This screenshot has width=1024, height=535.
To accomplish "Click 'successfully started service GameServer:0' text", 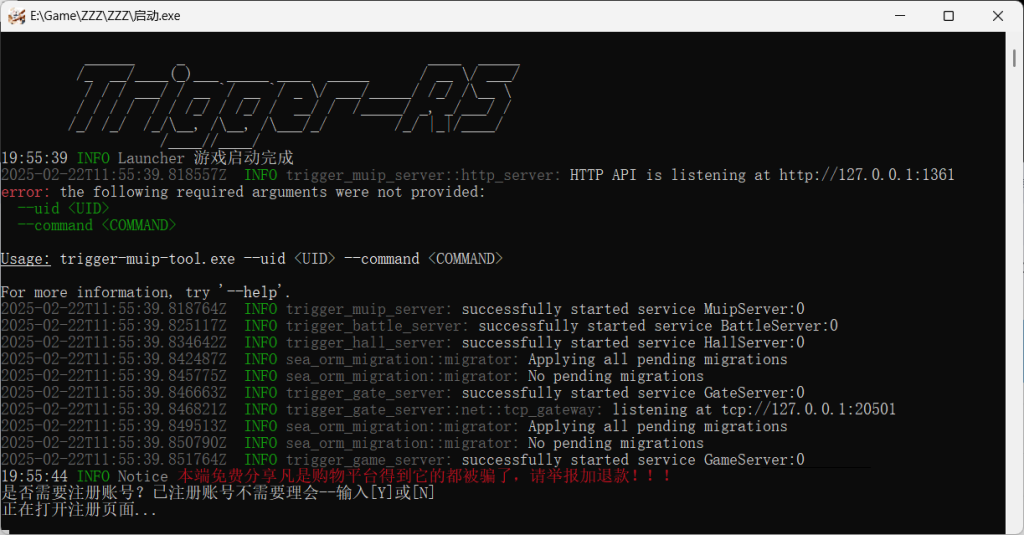I will coord(633,460).
